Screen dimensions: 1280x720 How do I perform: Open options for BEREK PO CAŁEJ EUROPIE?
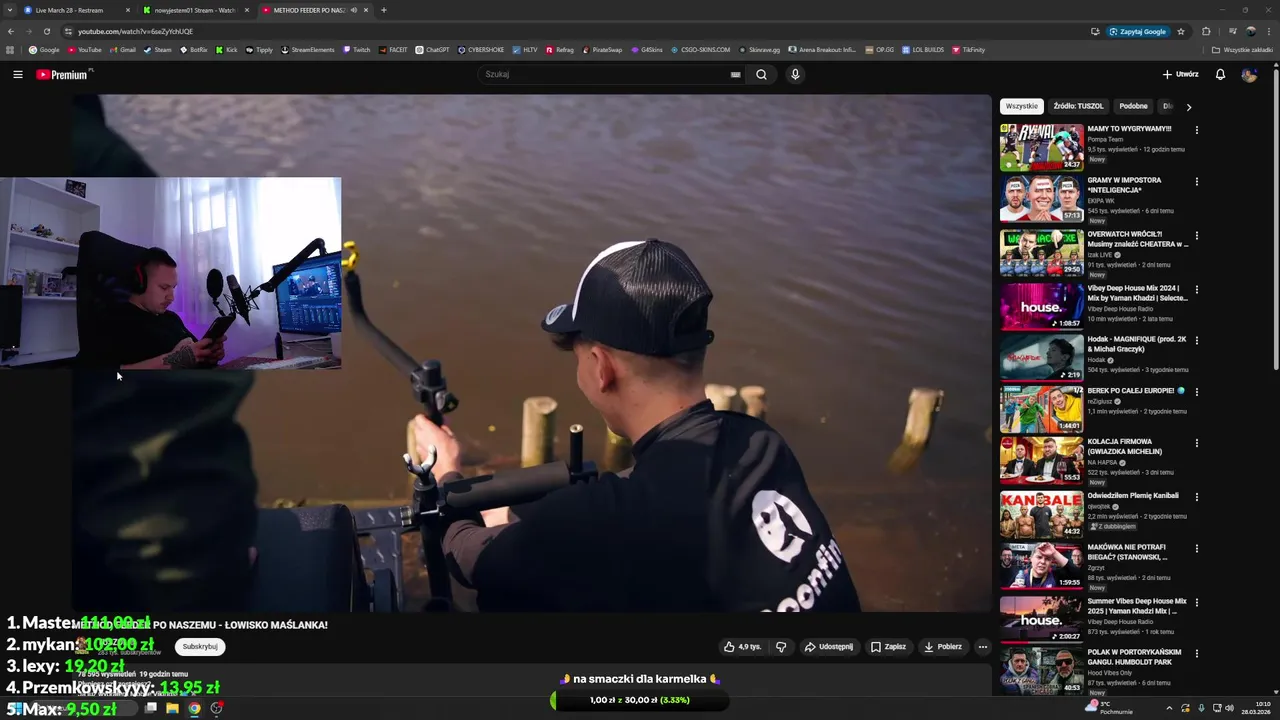1196,391
